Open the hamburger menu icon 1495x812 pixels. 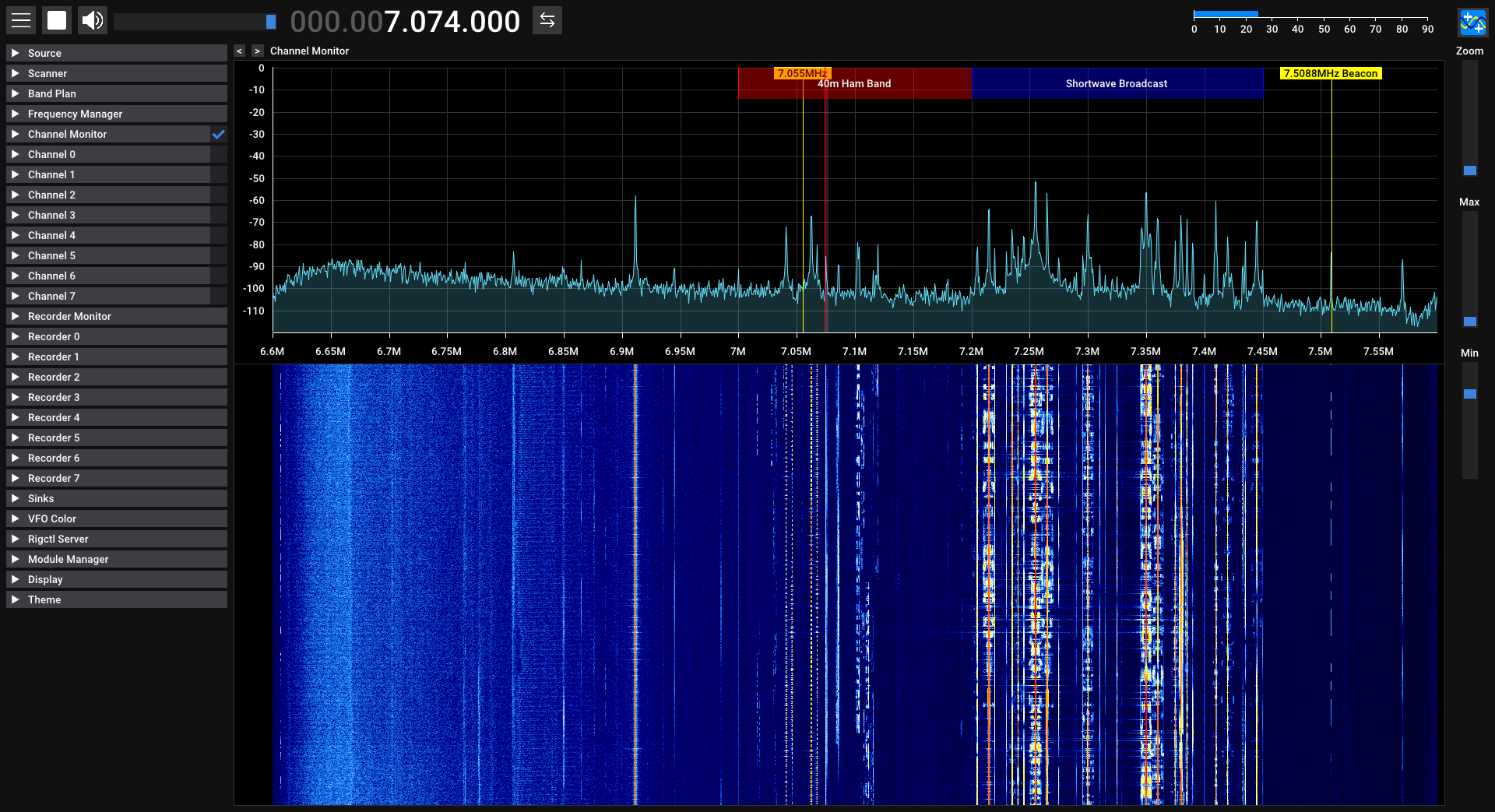(x=21, y=20)
